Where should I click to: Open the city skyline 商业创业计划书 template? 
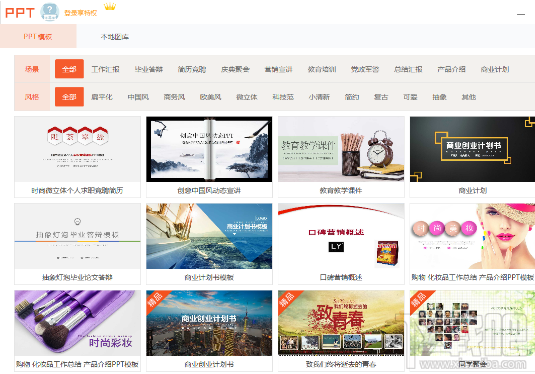[209, 323]
